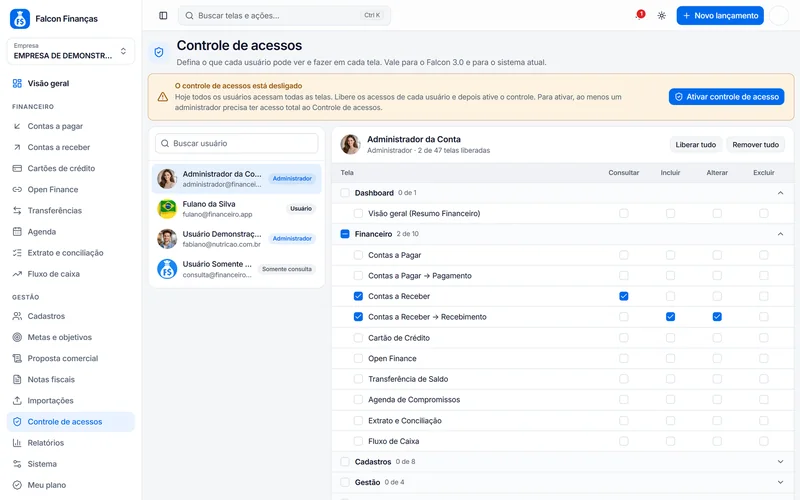
Task: Click the Novo lançamento button
Action: pos(720,16)
